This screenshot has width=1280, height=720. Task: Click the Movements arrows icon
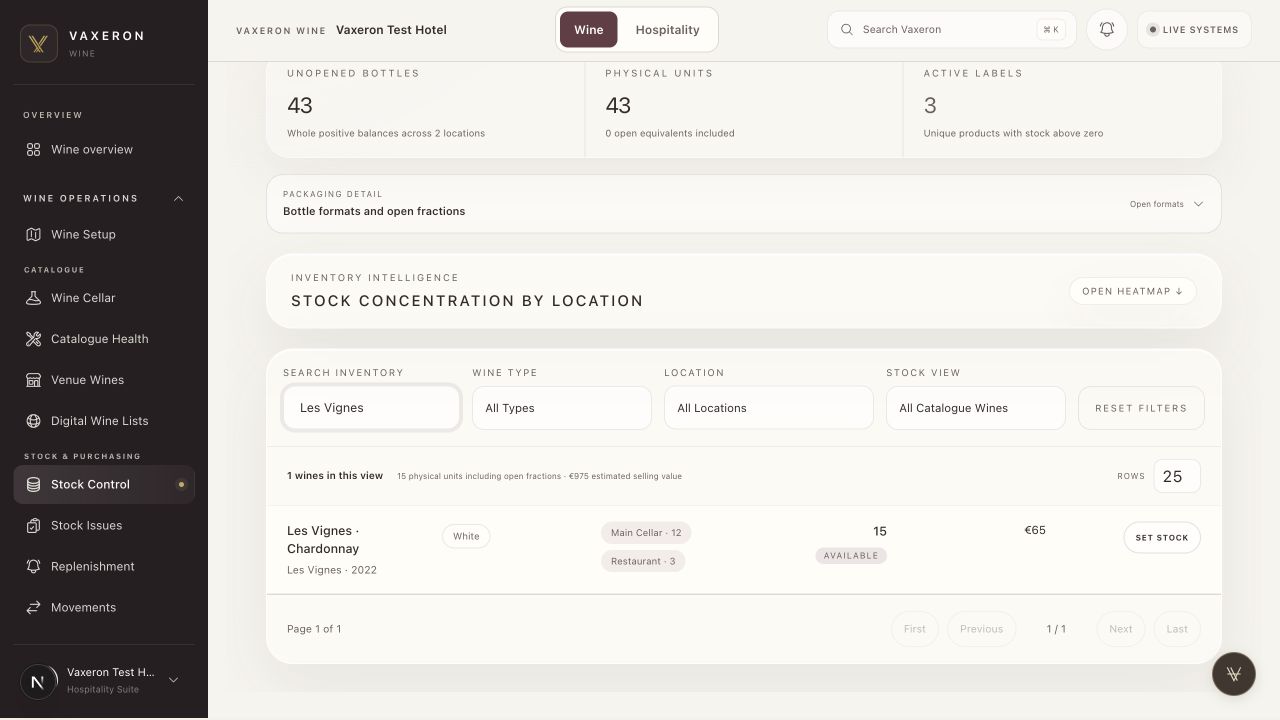pos(33,607)
